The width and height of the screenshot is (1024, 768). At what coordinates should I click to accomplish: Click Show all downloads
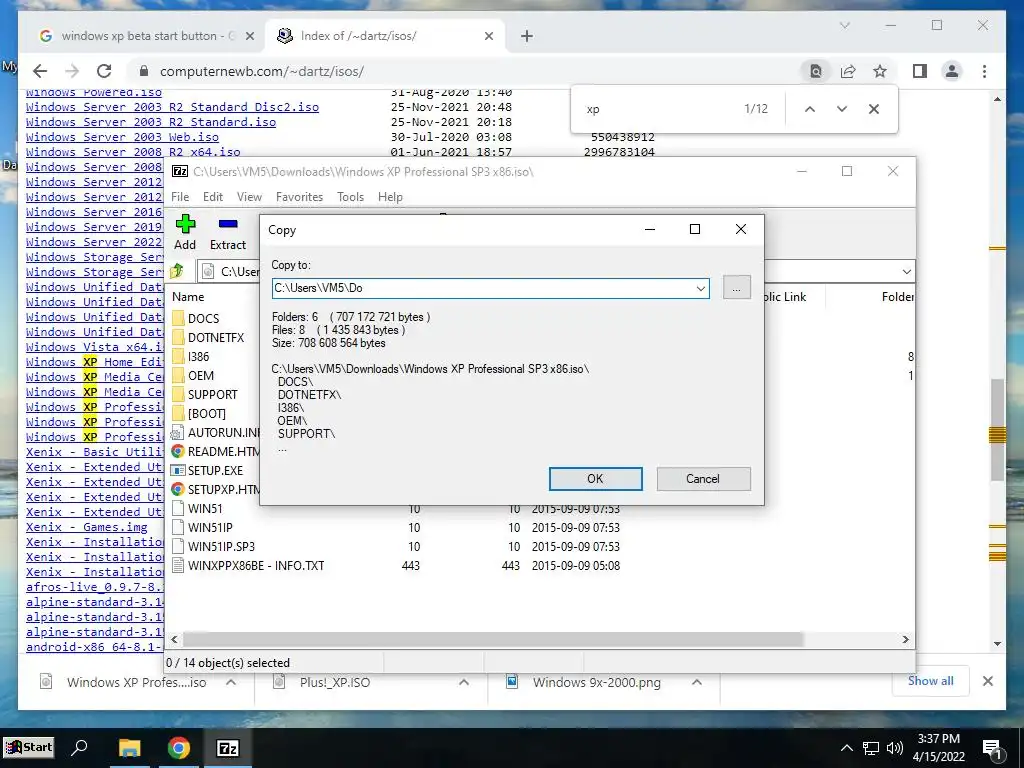[931, 681]
